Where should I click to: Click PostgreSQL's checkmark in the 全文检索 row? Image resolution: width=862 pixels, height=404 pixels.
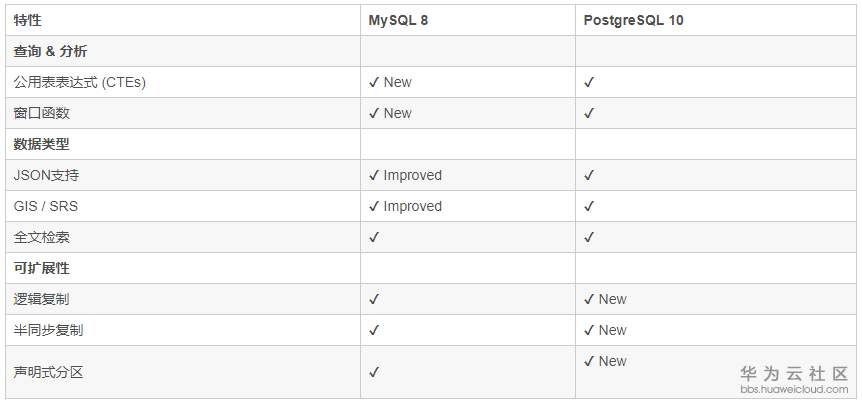589,237
